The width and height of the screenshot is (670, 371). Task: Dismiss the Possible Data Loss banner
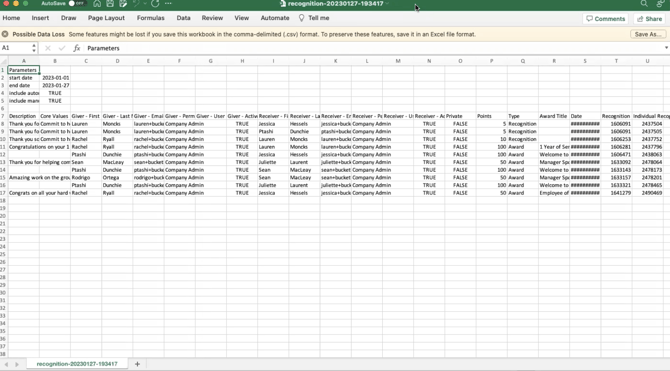click(x=5, y=34)
